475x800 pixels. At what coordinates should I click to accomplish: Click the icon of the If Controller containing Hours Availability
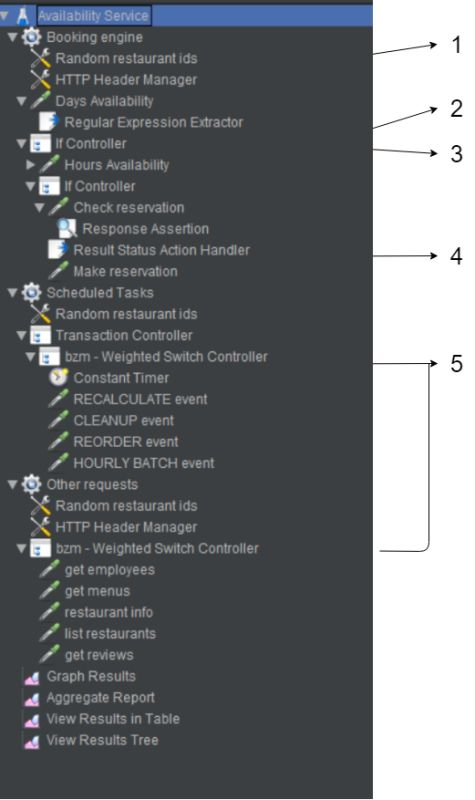tap(41, 144)
